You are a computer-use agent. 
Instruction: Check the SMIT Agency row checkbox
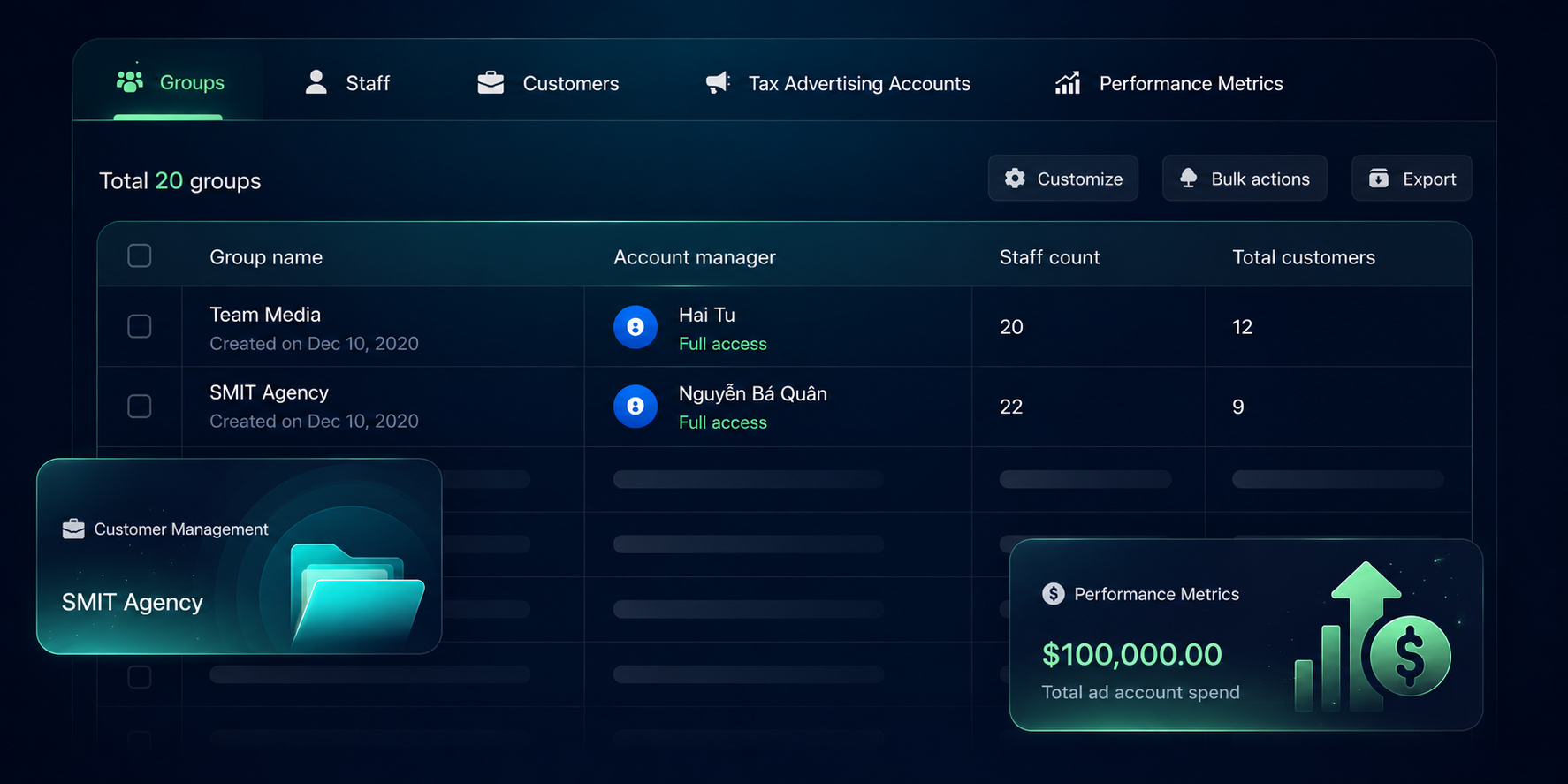point(140,406)
